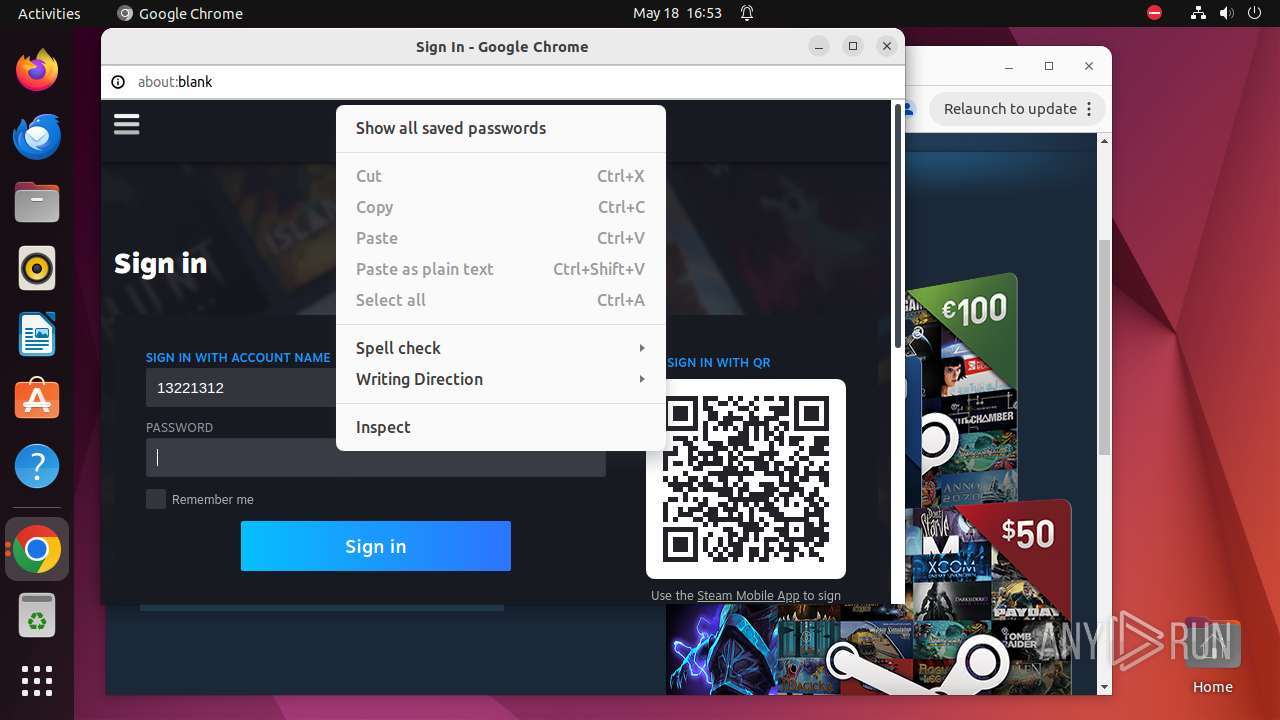Close the Sign In popup window

tap(886, 46)
